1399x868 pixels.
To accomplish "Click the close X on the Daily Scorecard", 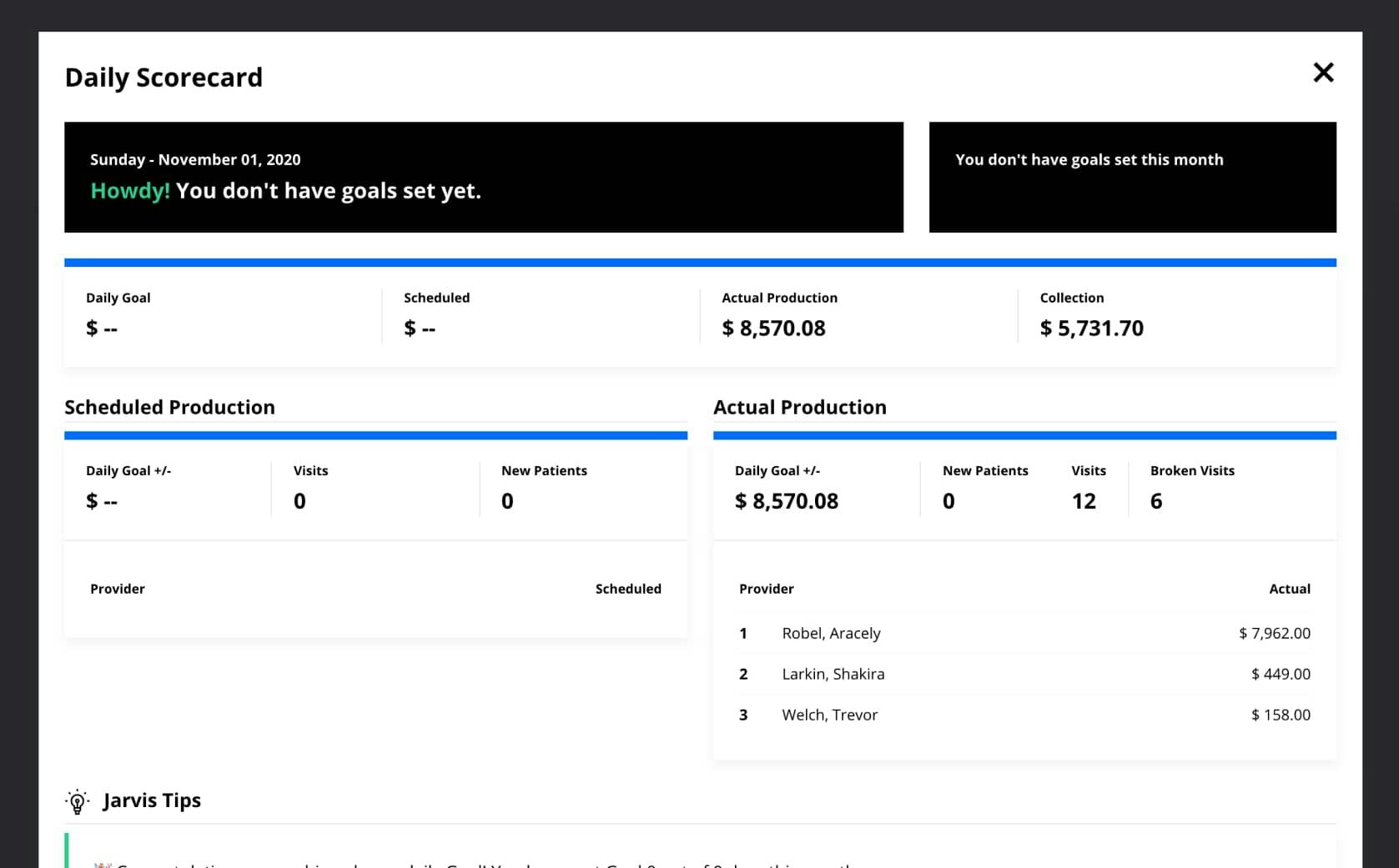I will (1324, 73).
